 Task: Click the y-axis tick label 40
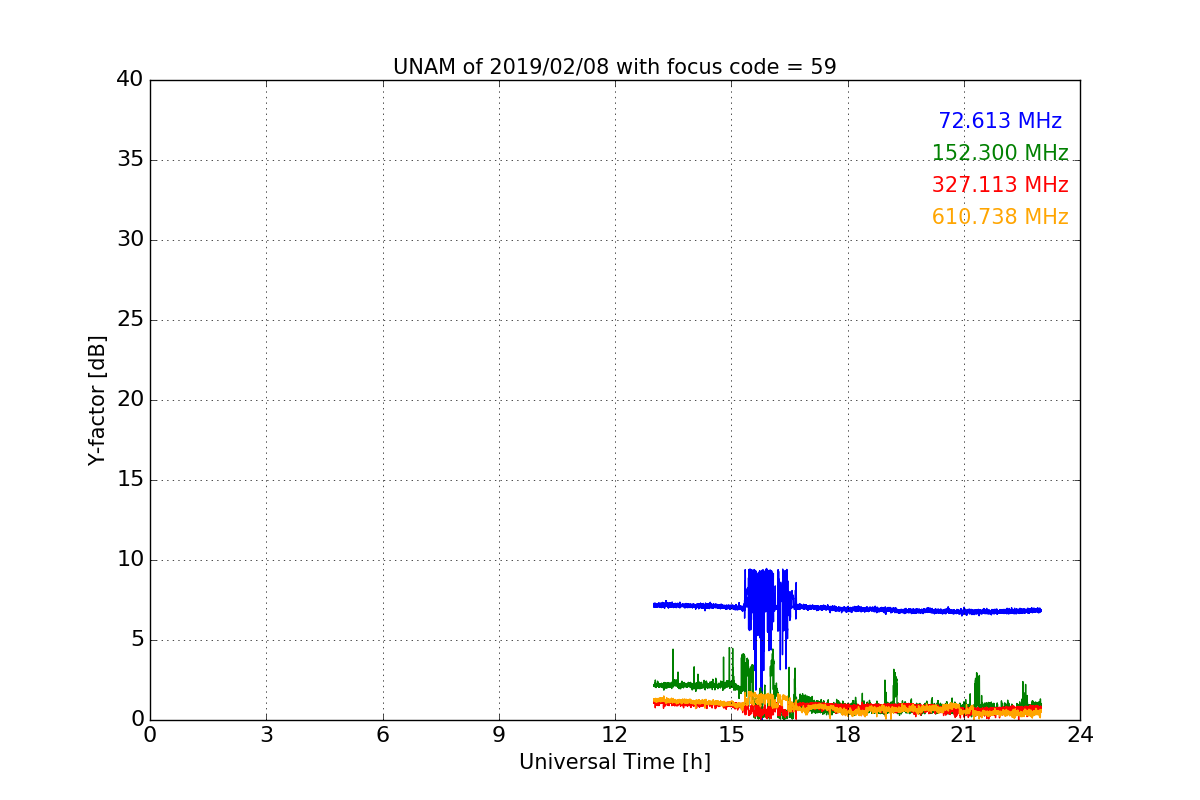tap(129, 80)
